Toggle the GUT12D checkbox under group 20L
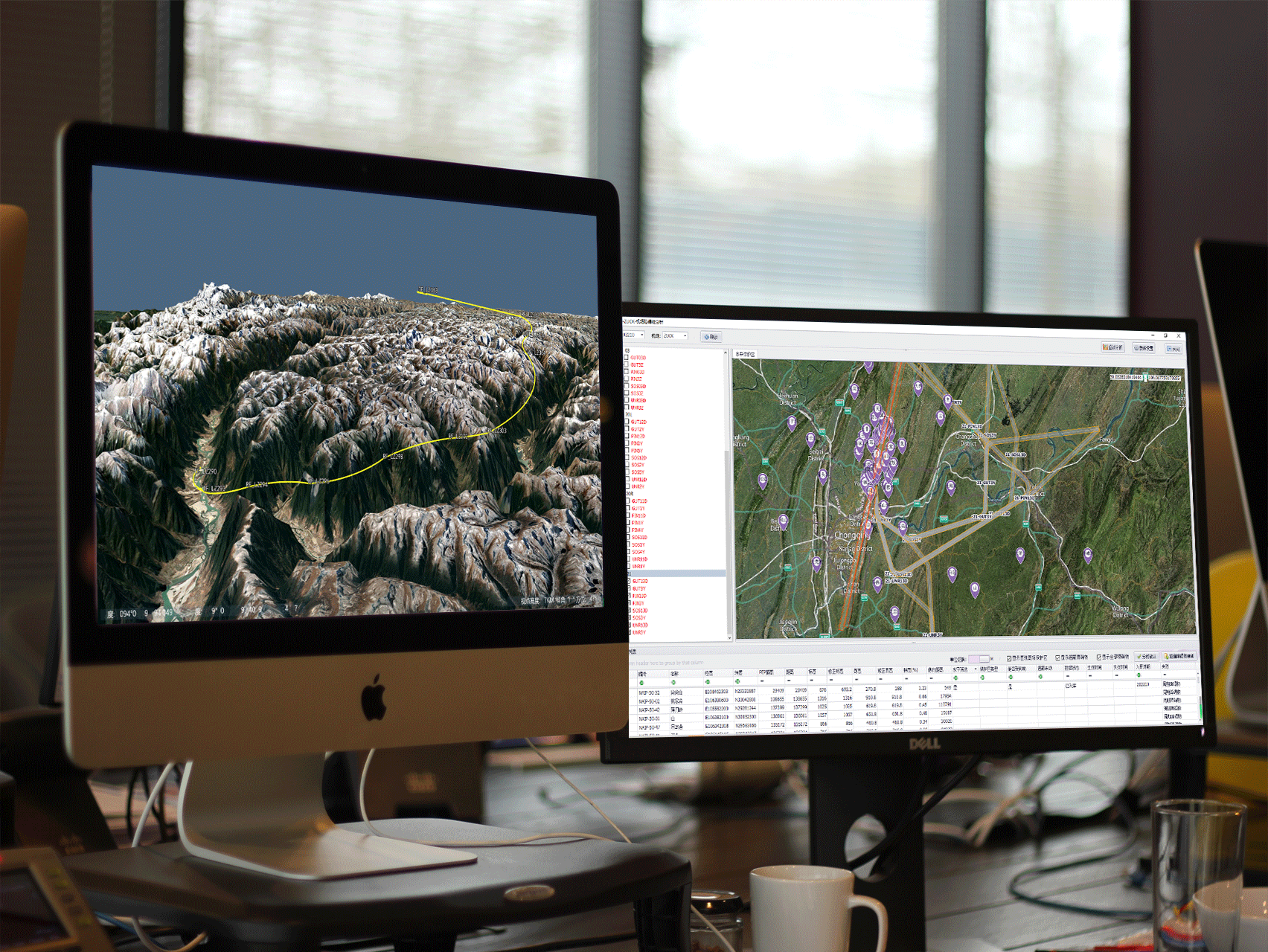Viewport: 1268px width, 952px height. tap(627, 422)
